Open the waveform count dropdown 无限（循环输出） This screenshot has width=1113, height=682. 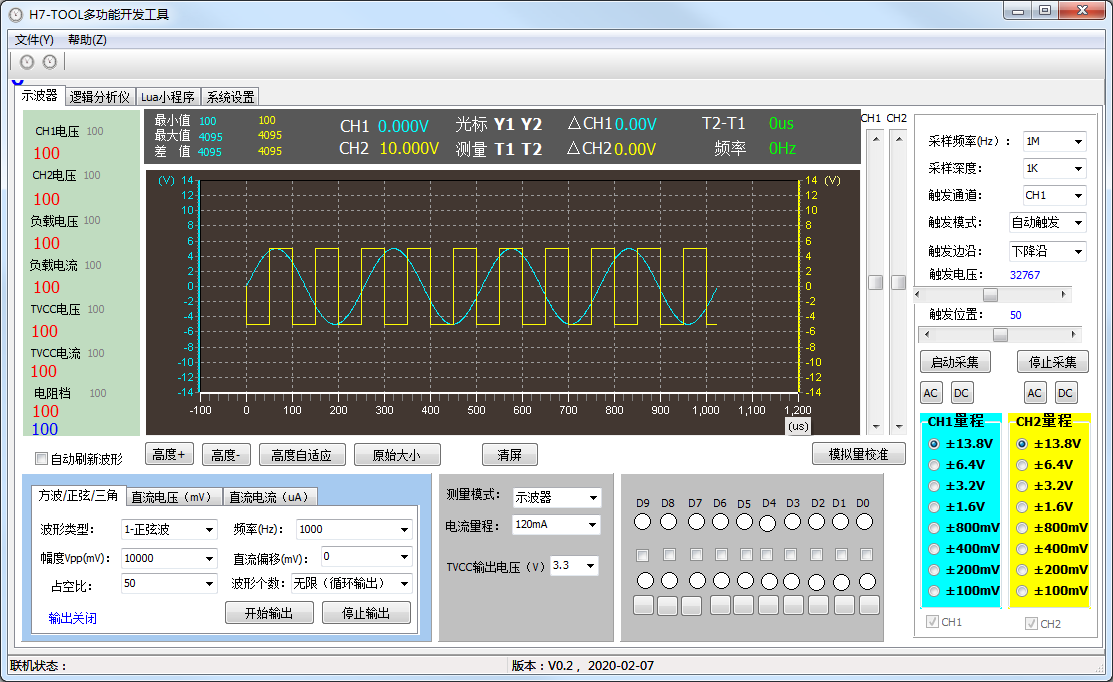tap(351, 583)
